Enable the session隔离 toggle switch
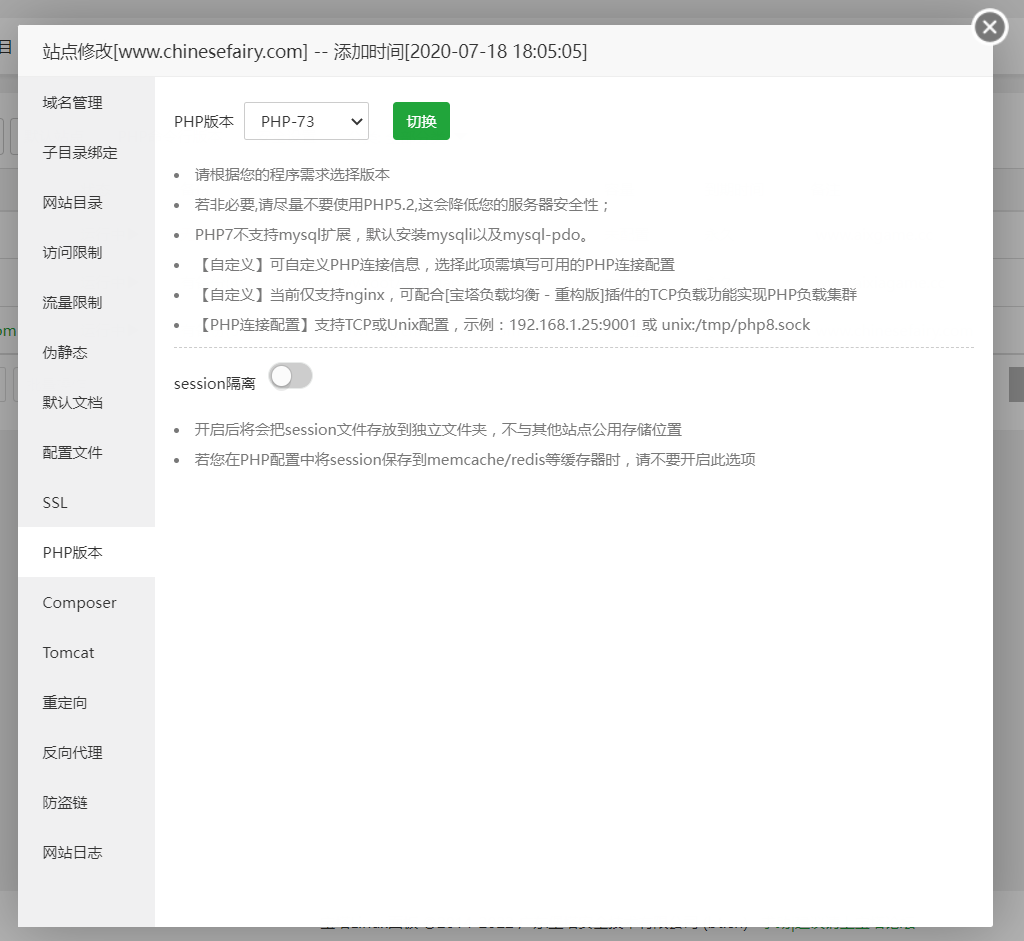The width and height of the screenshot is (1024, 941). coord(290,376)
